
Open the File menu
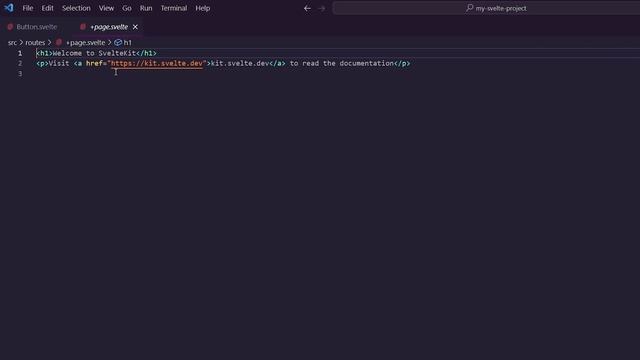click(28, 8)
